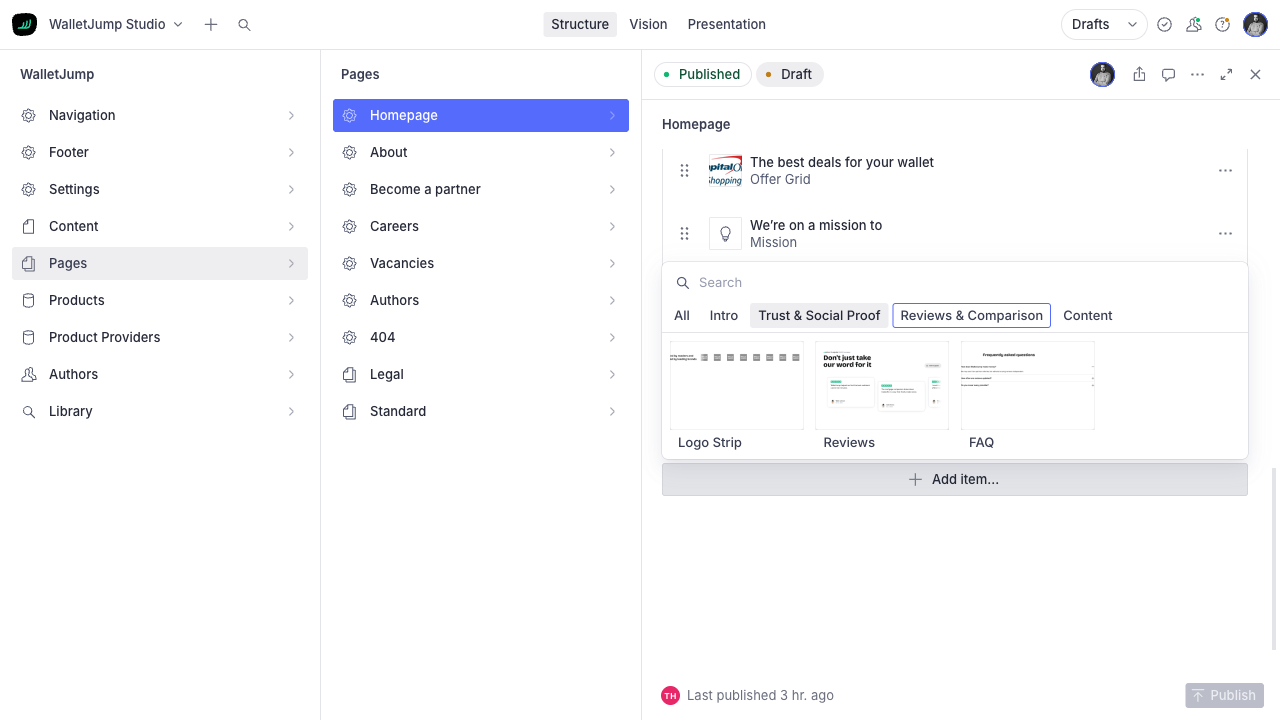Click the expand fullscreen icon in editor
Image resolution: width=1280 pixels, height=720 pixels.
[x=1226, y=74]
